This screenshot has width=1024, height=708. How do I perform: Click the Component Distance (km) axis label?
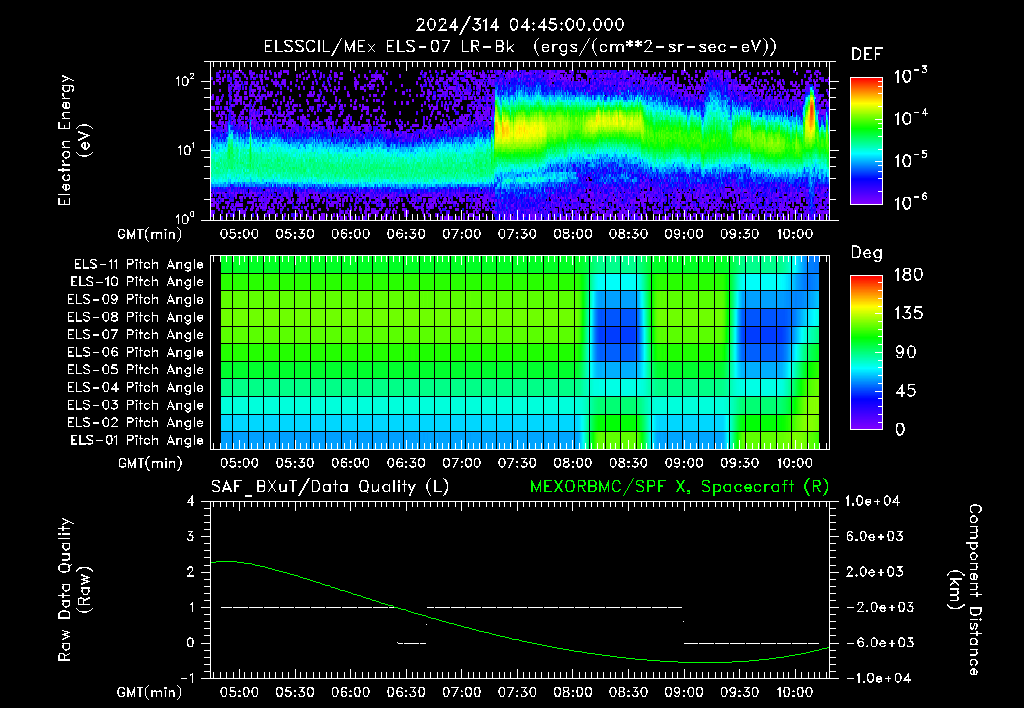965,589
